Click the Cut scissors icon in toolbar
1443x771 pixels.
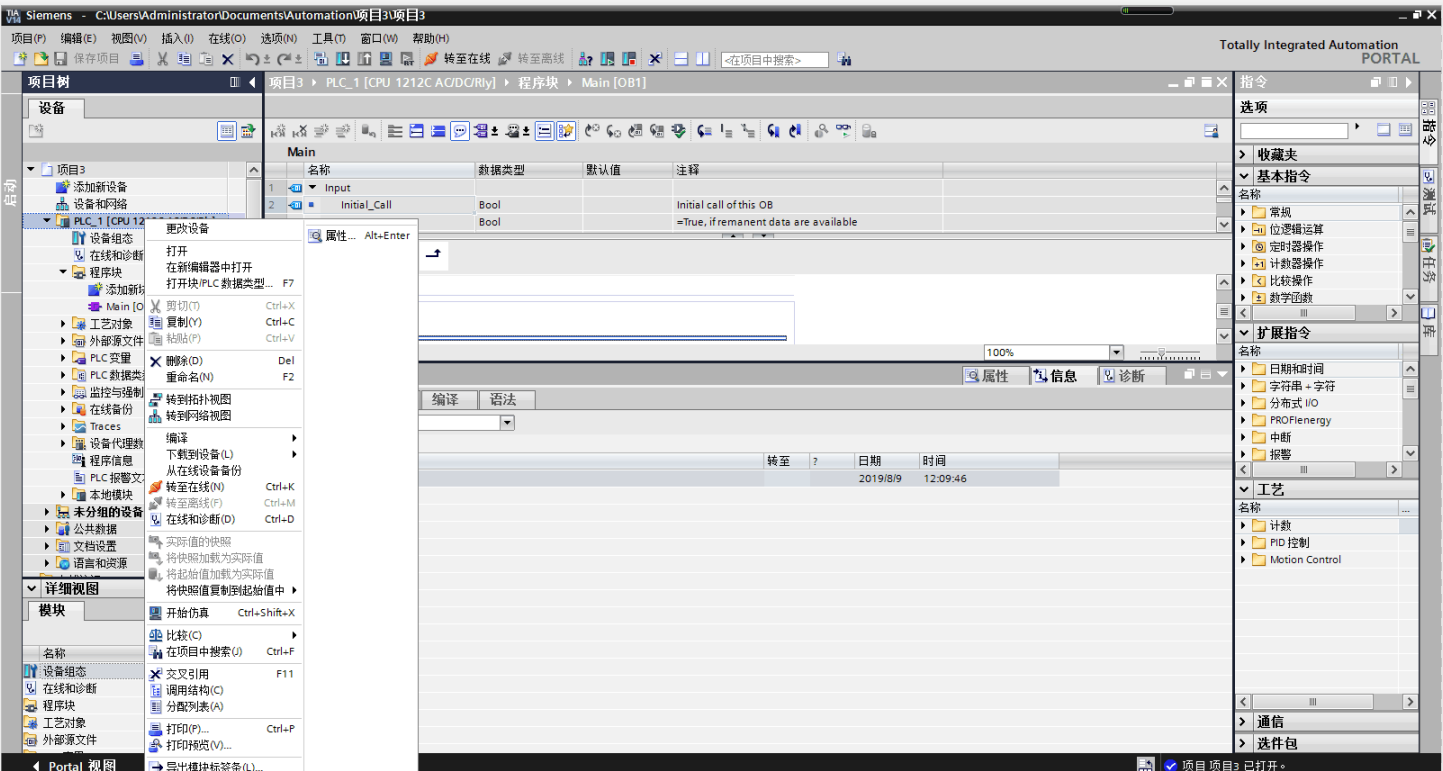point(162,59)
